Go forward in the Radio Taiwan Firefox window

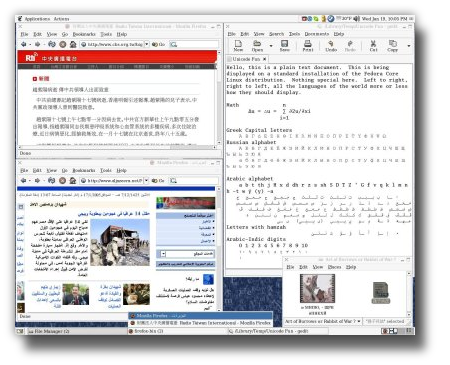click(x=37, y=44)
